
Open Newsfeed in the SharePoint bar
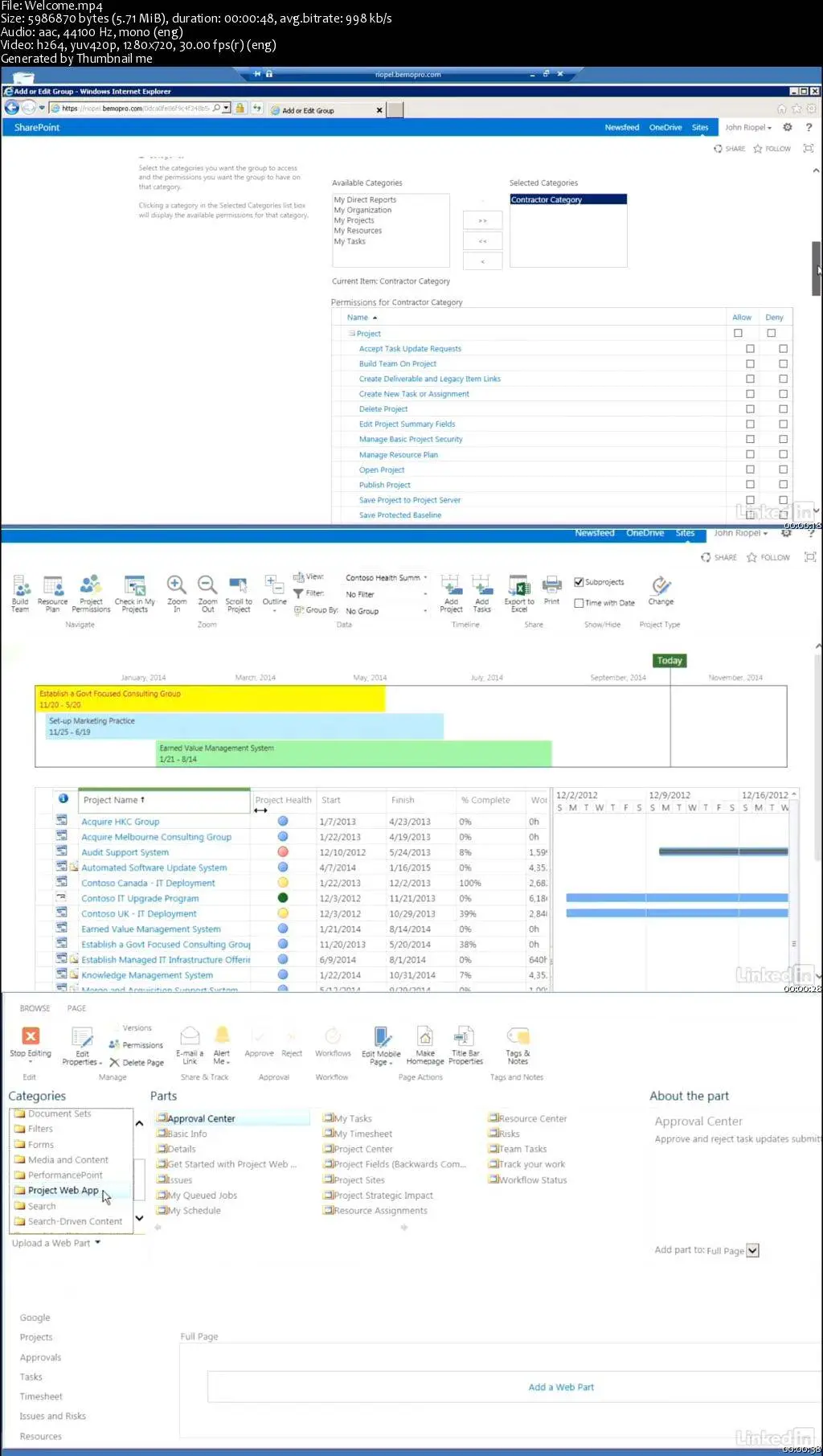pos(622,127)
